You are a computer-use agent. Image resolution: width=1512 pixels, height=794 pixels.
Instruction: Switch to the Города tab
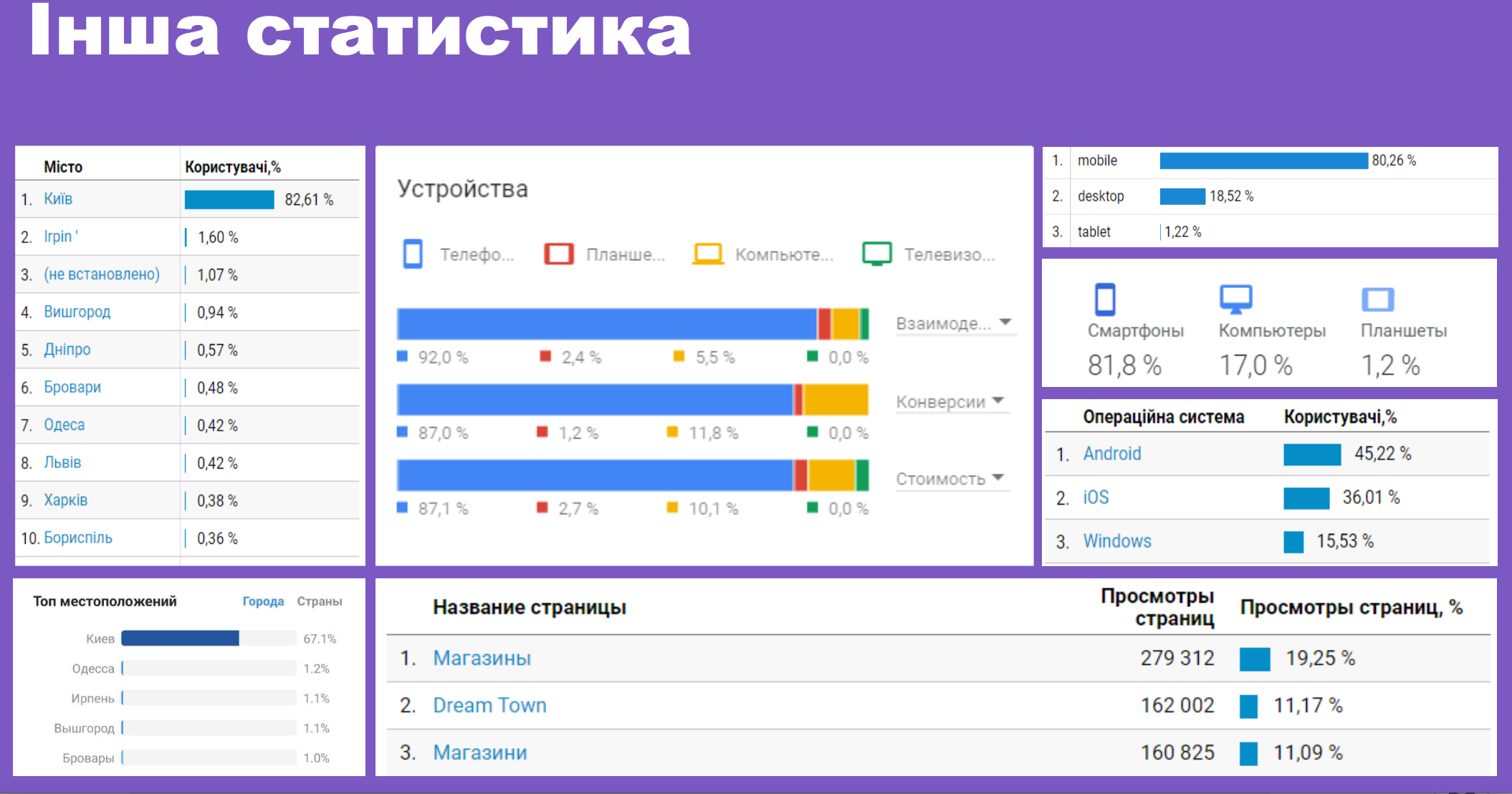coord(263,601)
